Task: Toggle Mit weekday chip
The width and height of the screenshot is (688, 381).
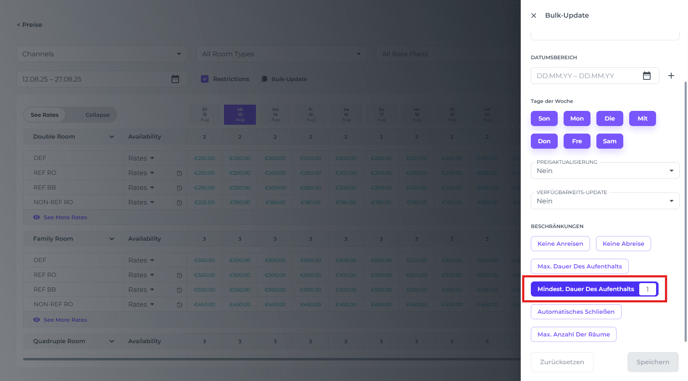Action: click(x=642, y=119)
